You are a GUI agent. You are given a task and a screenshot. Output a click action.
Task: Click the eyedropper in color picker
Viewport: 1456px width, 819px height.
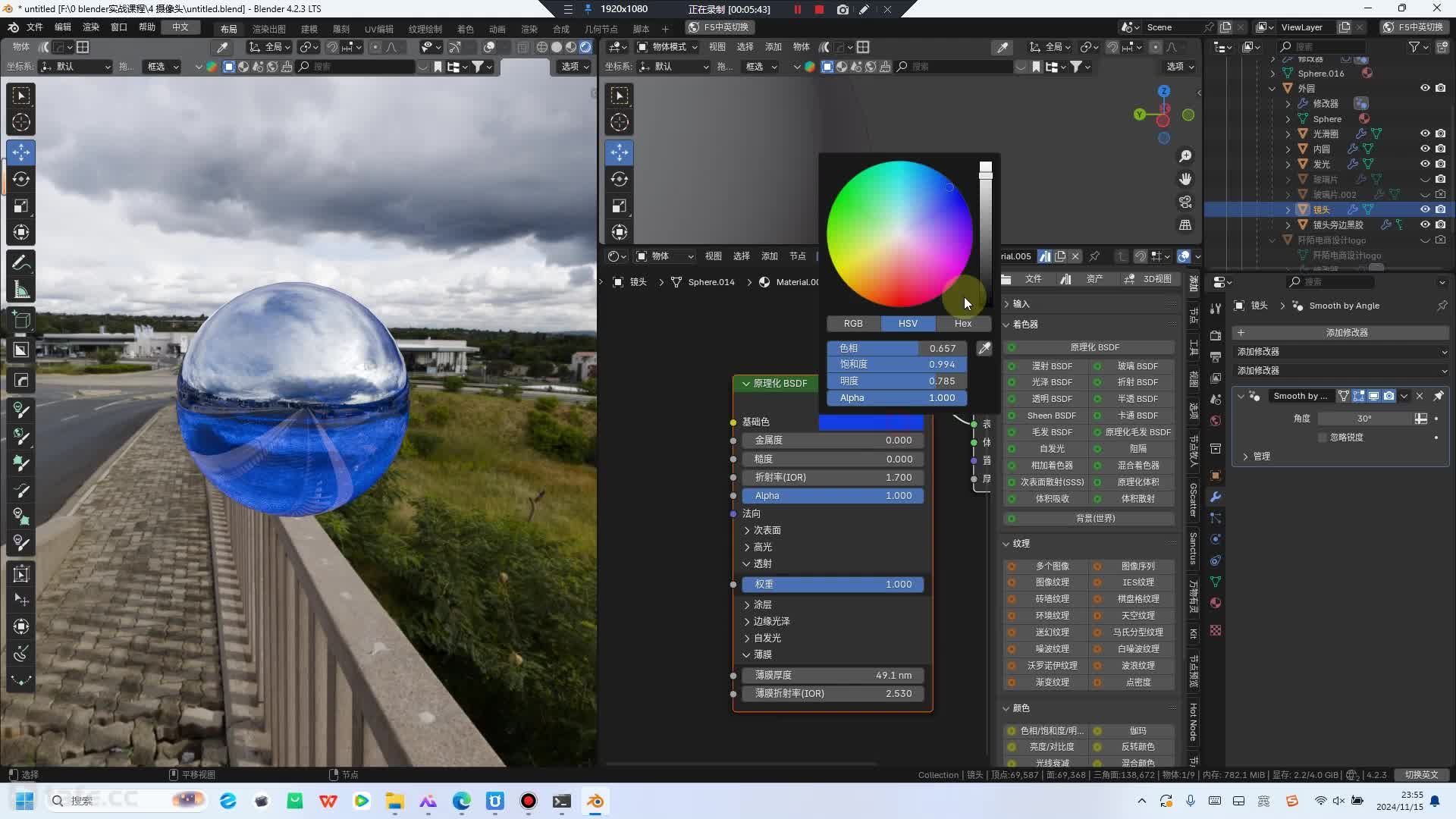point(984,348)
